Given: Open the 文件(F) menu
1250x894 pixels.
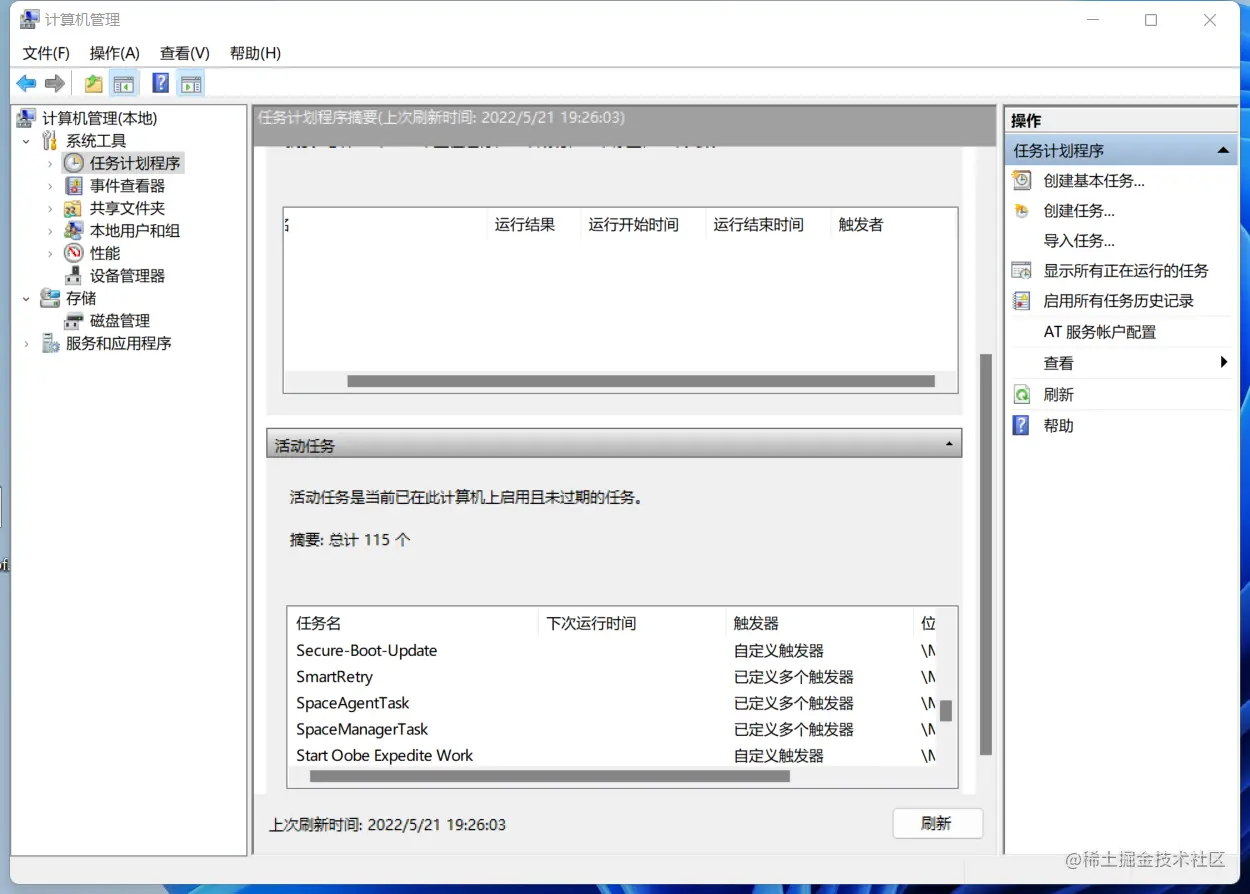Looking at the screenshot, I should (x=46, y=53).
